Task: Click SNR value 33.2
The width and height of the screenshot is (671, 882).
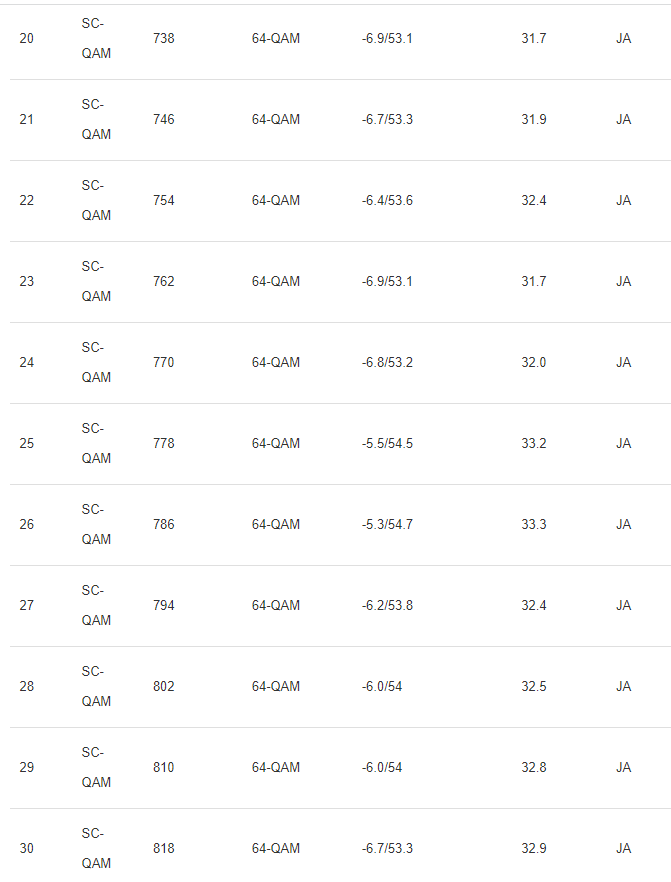Action: point(533,444)
